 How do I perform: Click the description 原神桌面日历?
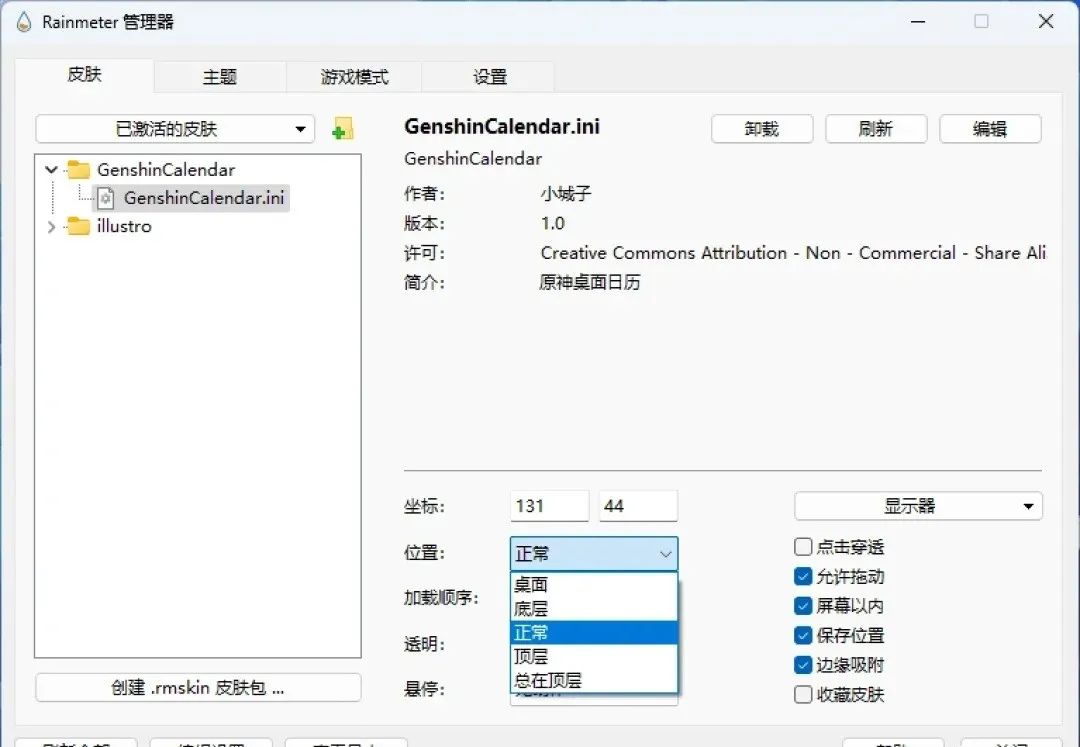click(x=590, y=282)
